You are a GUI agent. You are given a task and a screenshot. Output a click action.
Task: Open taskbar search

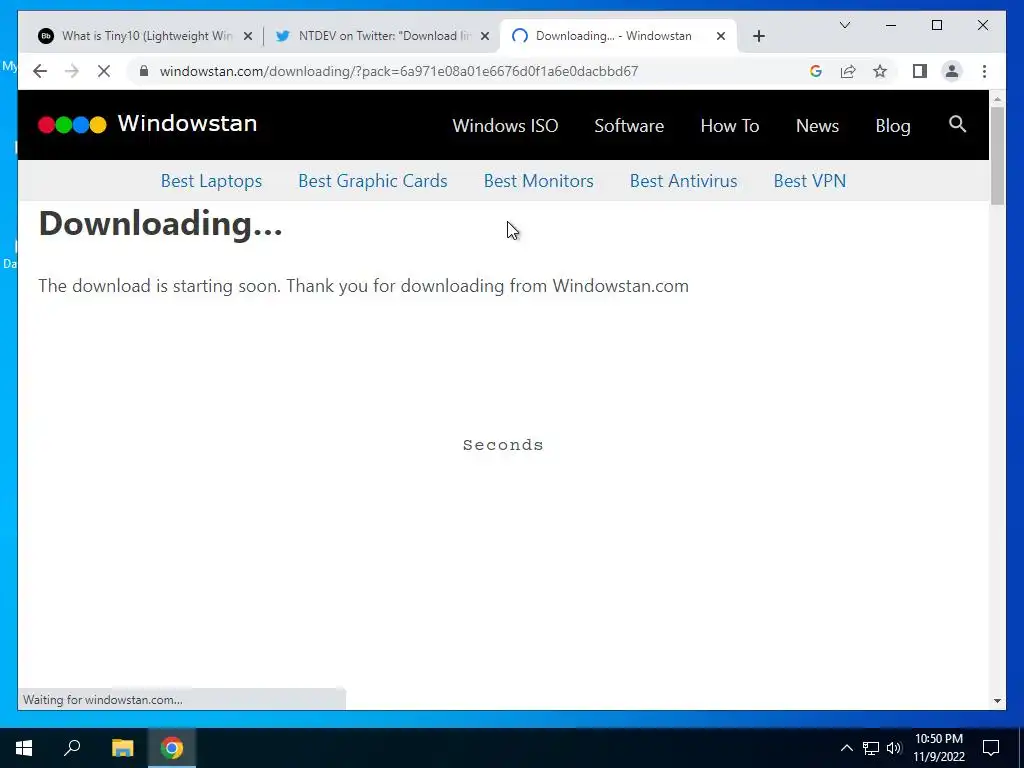click(72, 748)
